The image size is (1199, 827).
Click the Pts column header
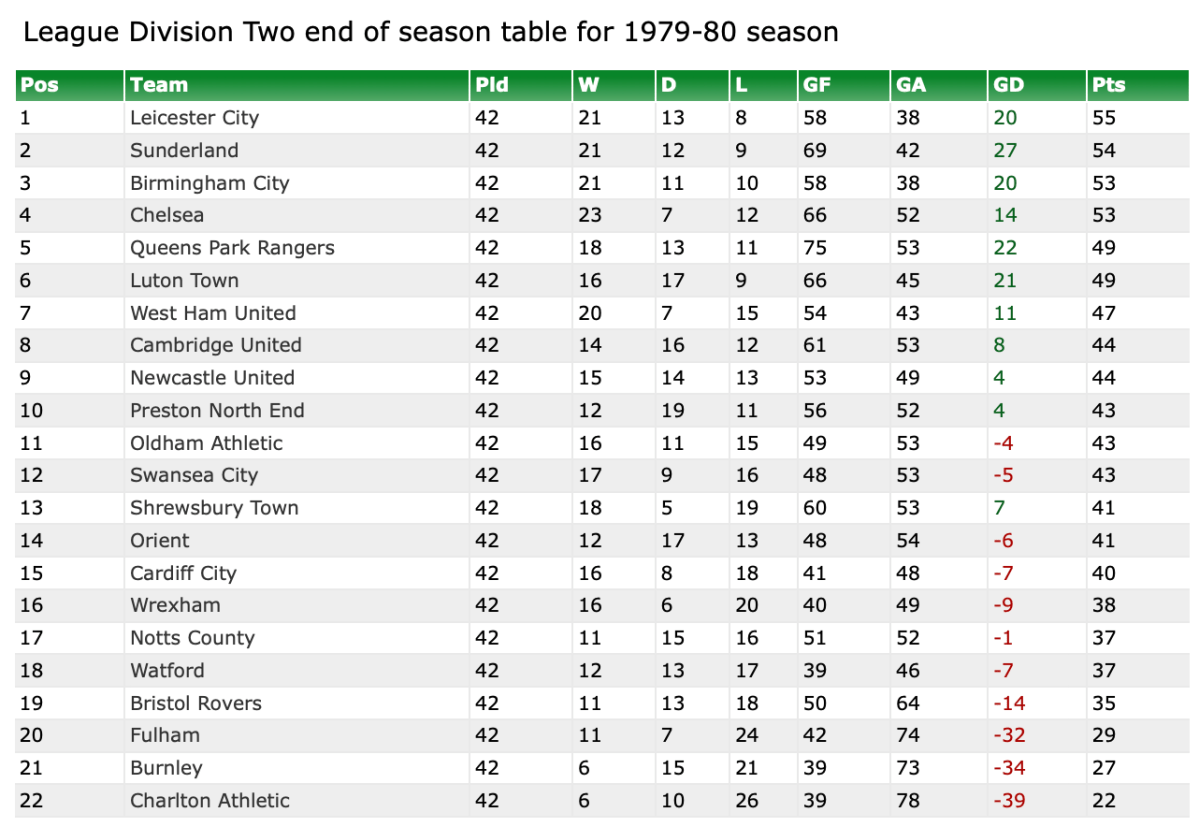1109,85
